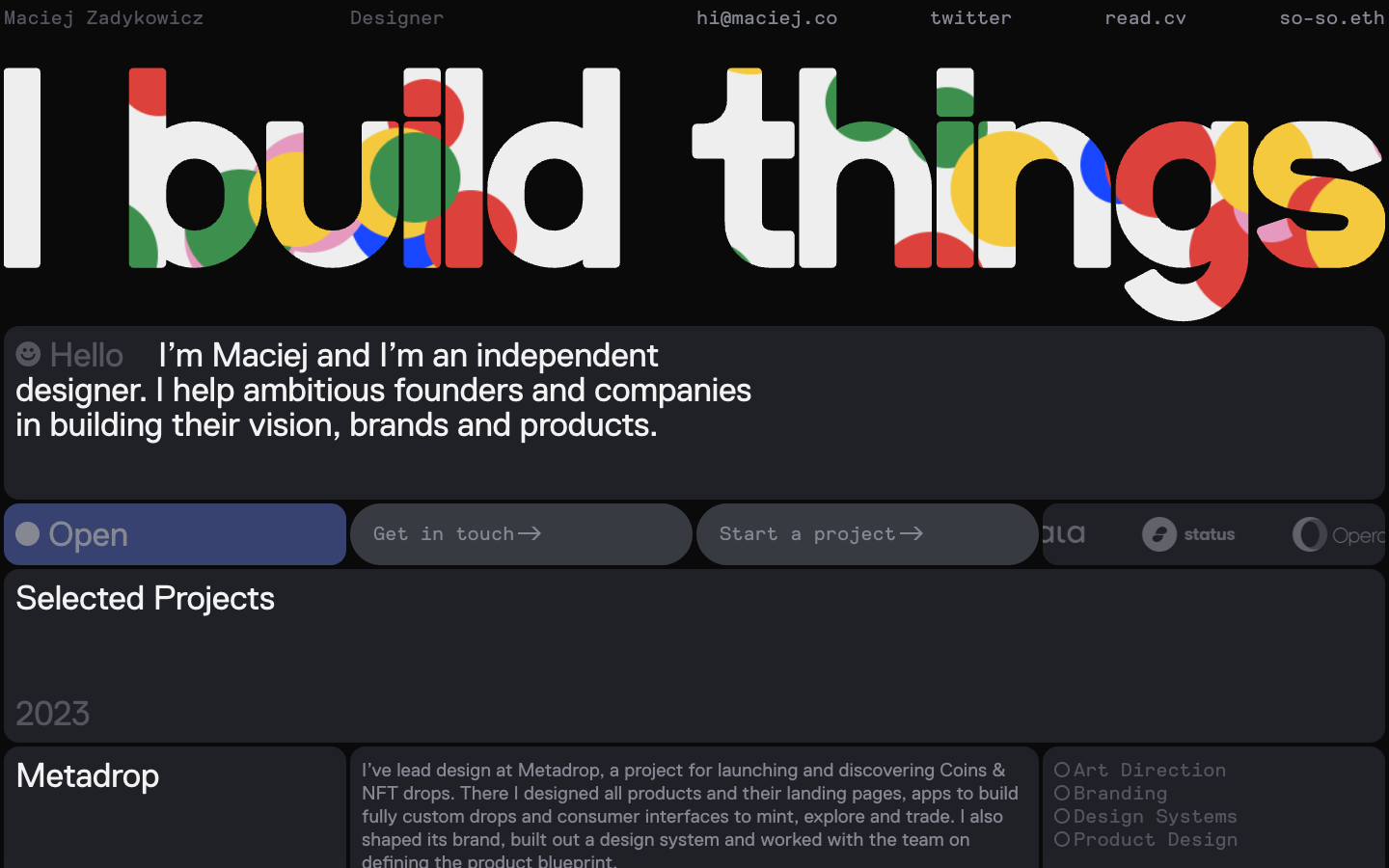Open the read.cv link in header
Image resolution: width=1389 pixels, height=868 pixels.
click(x=1145, y=17)
